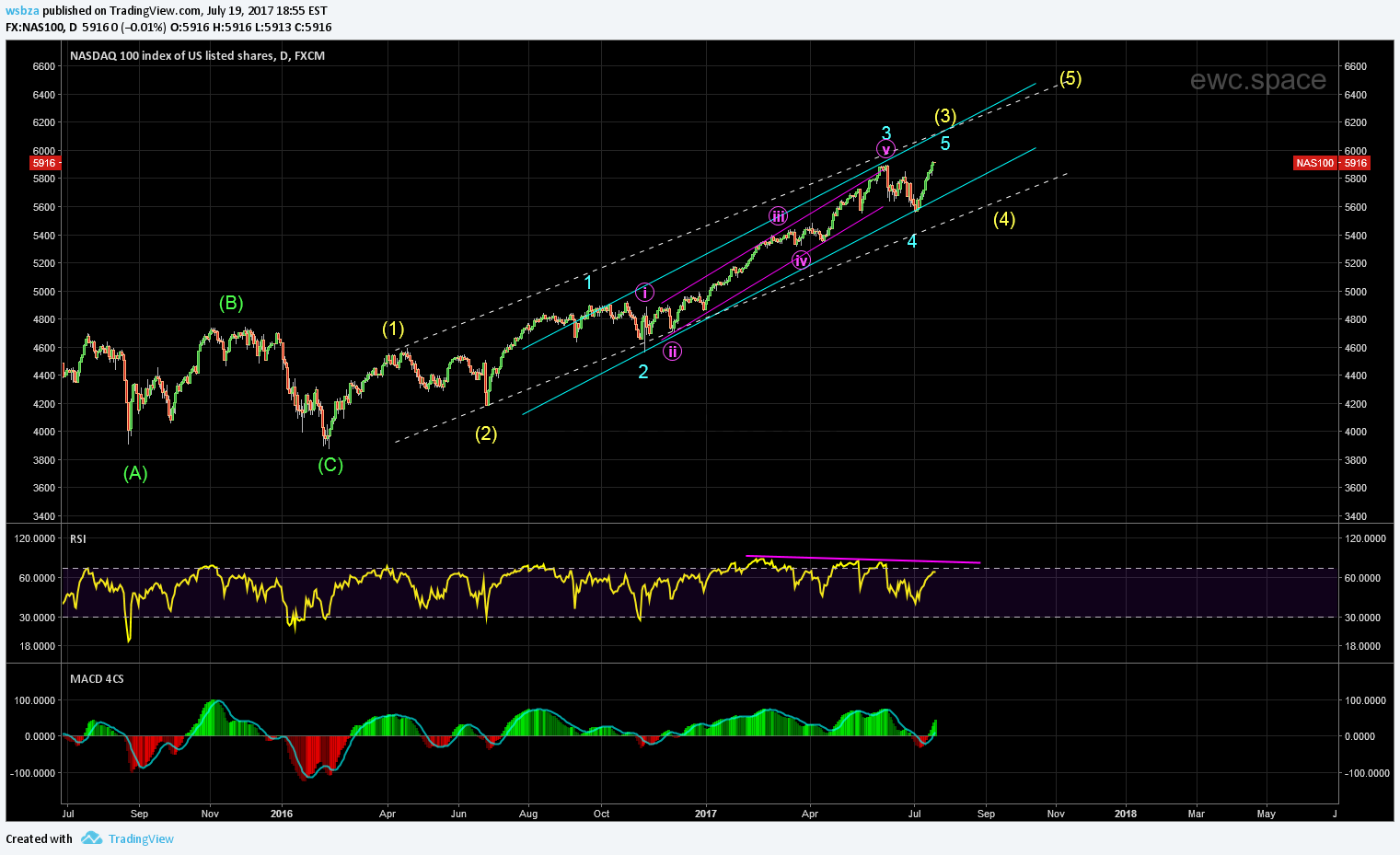Image resolution: width=1400 pixels, height=855 pixels.
Task: Click the yellow (5) wave label
Action: [x=1070, y=78]
